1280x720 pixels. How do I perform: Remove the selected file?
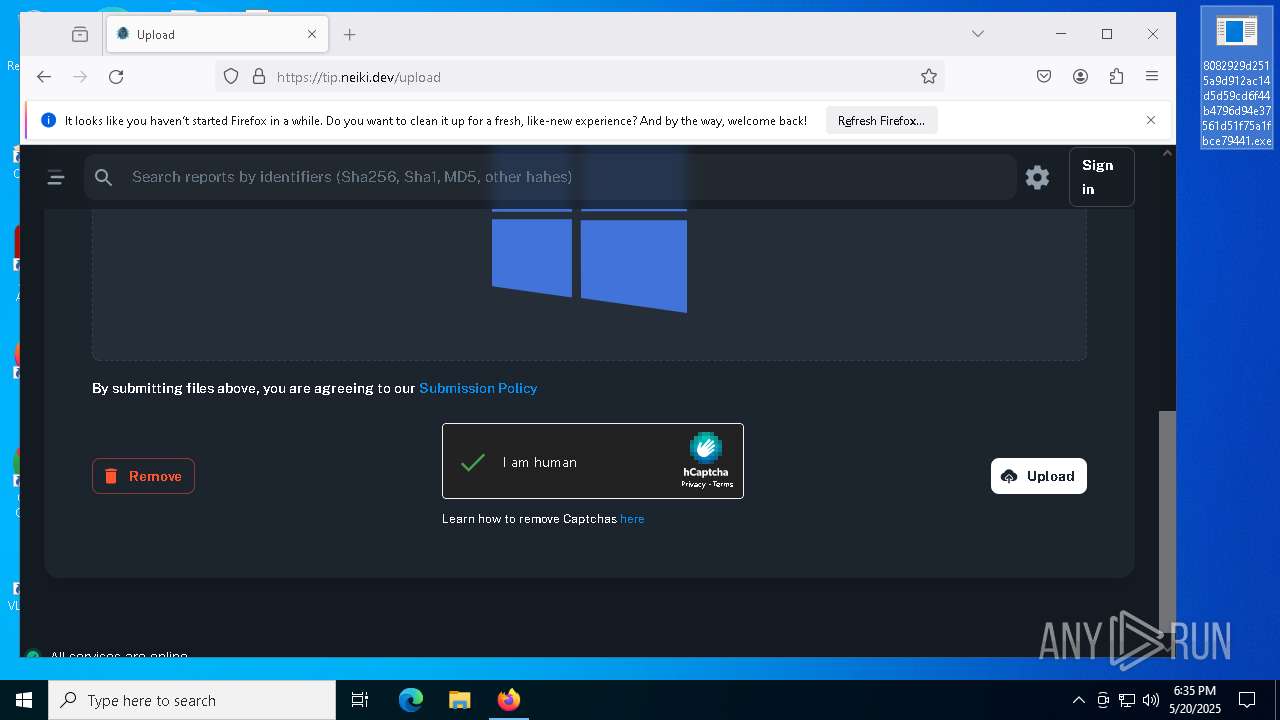(143, 476)
